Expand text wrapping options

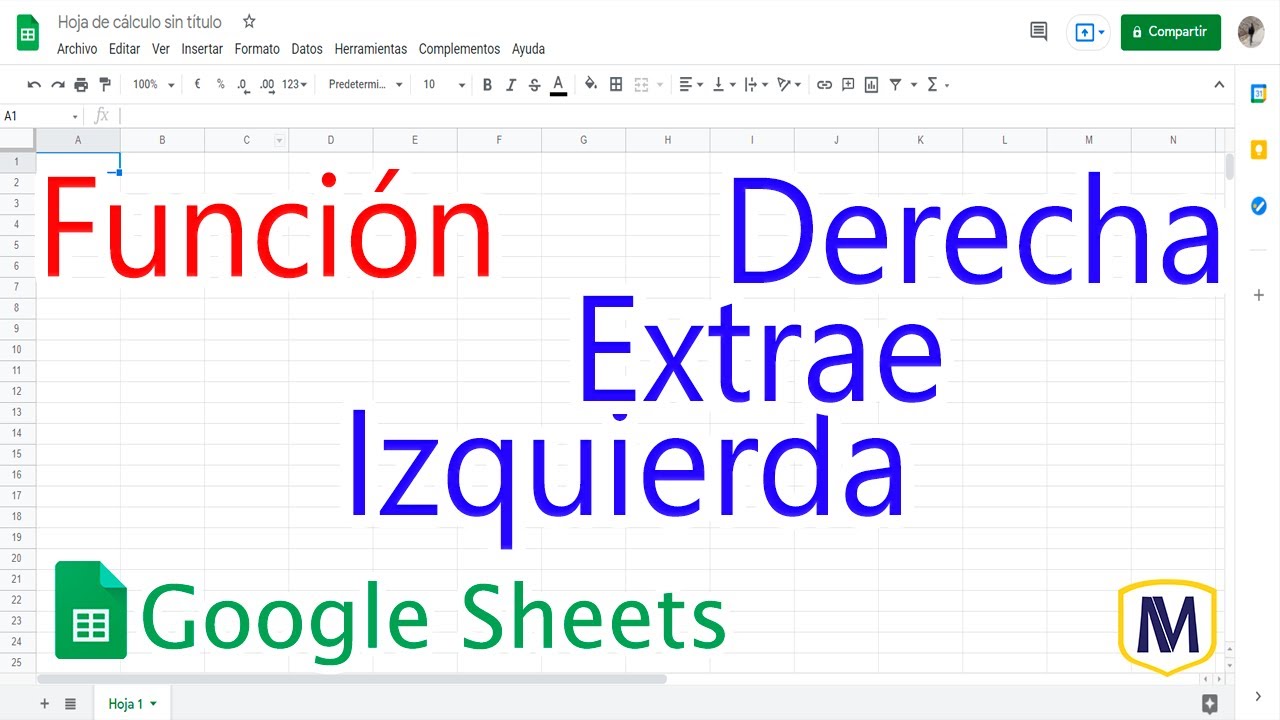point(756,85)
